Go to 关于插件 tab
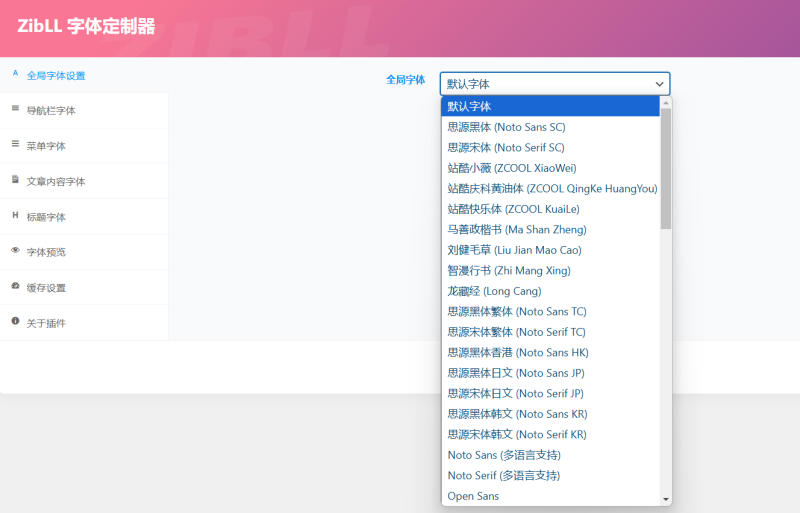Screen dimensions: 800x513 pyautogui.click(x=46, y=323)
